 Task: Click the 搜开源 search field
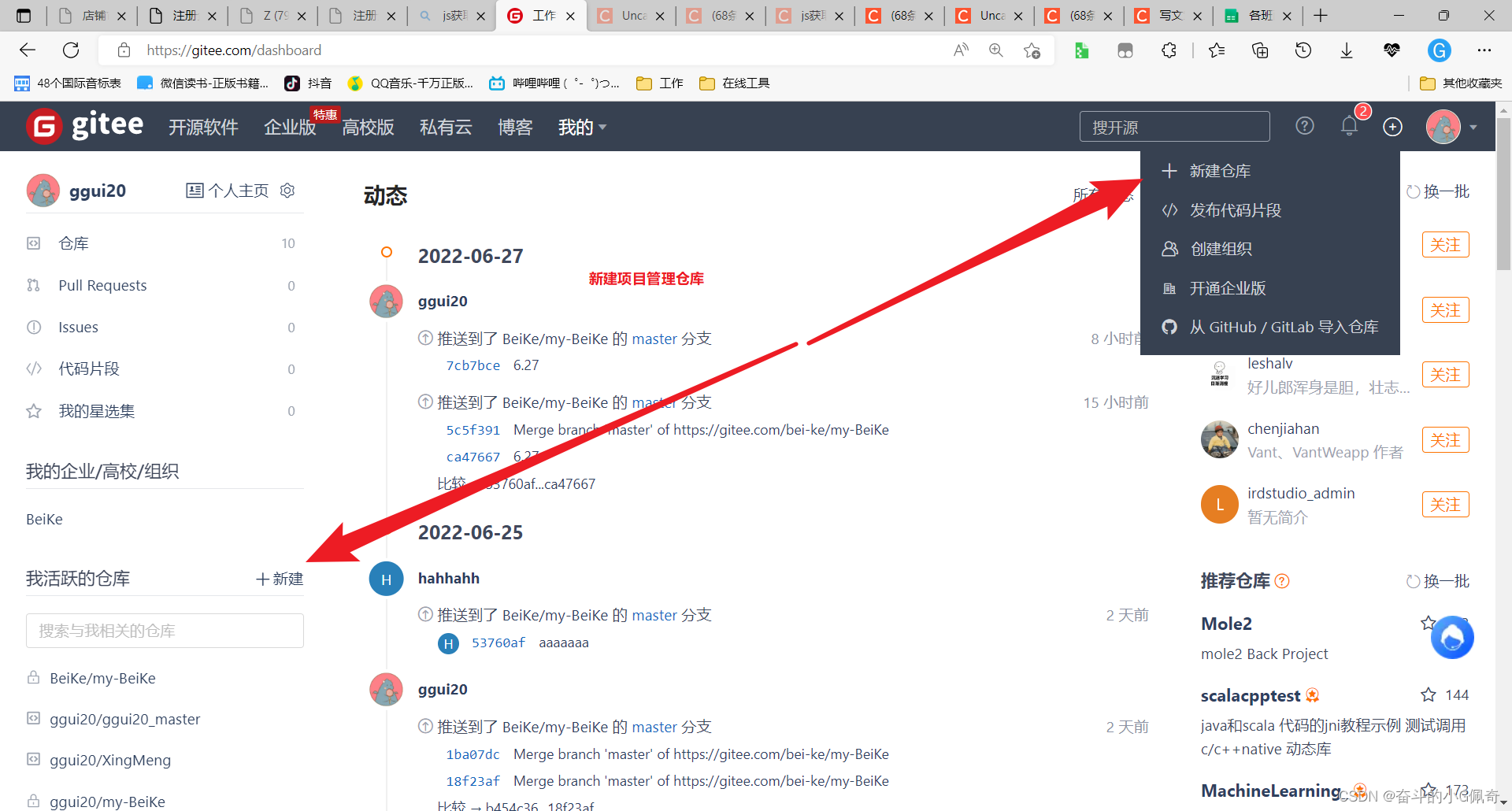pyautogui.click(x=1174, y=127)
